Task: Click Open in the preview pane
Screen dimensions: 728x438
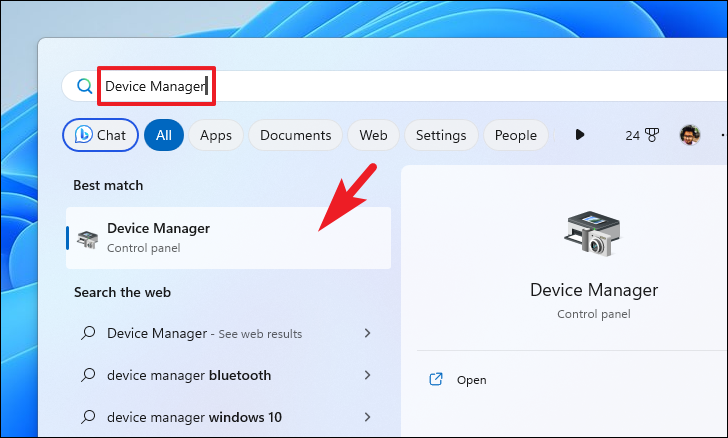Action: 471,380
